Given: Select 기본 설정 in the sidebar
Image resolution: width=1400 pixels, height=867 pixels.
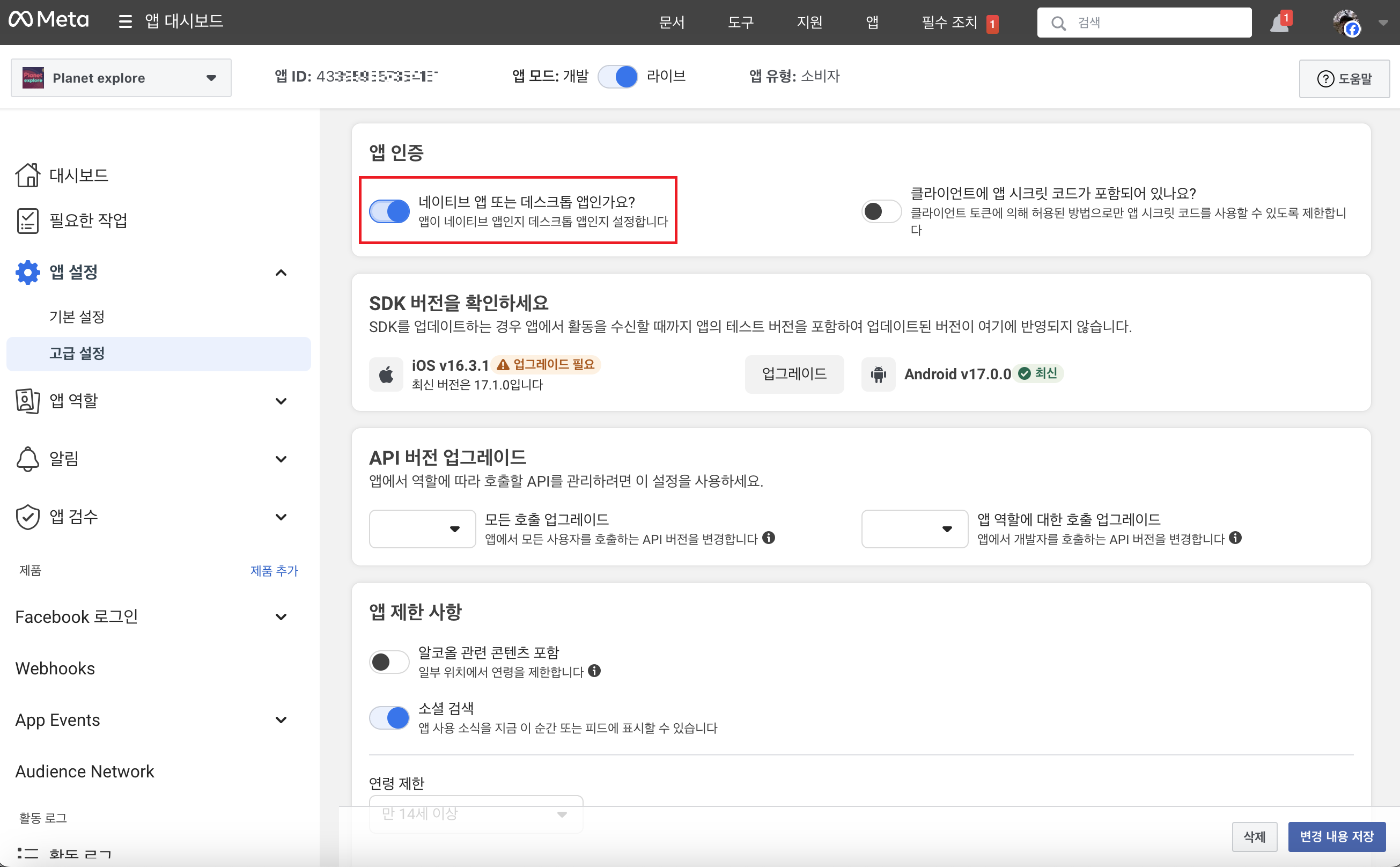Looking at the screenshot, I should pos(77,317).
